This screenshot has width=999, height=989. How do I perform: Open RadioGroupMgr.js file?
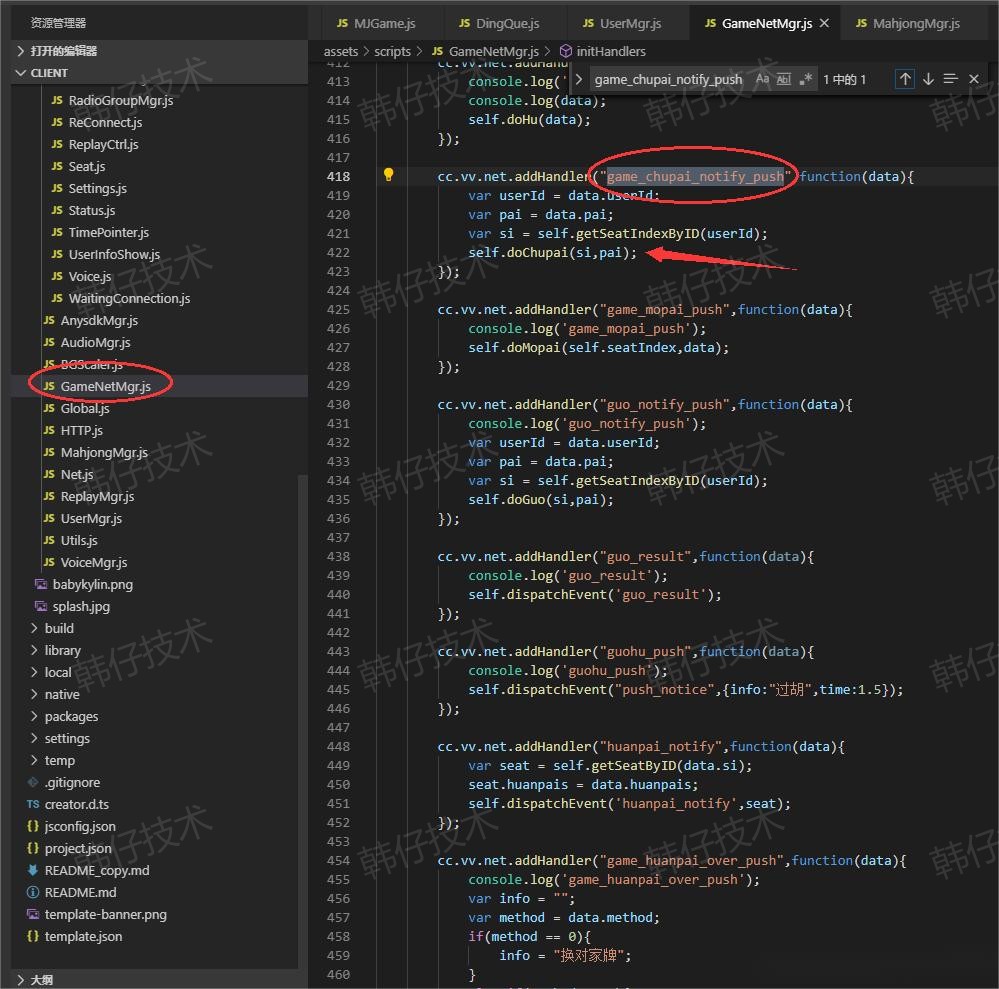[120, 101]
